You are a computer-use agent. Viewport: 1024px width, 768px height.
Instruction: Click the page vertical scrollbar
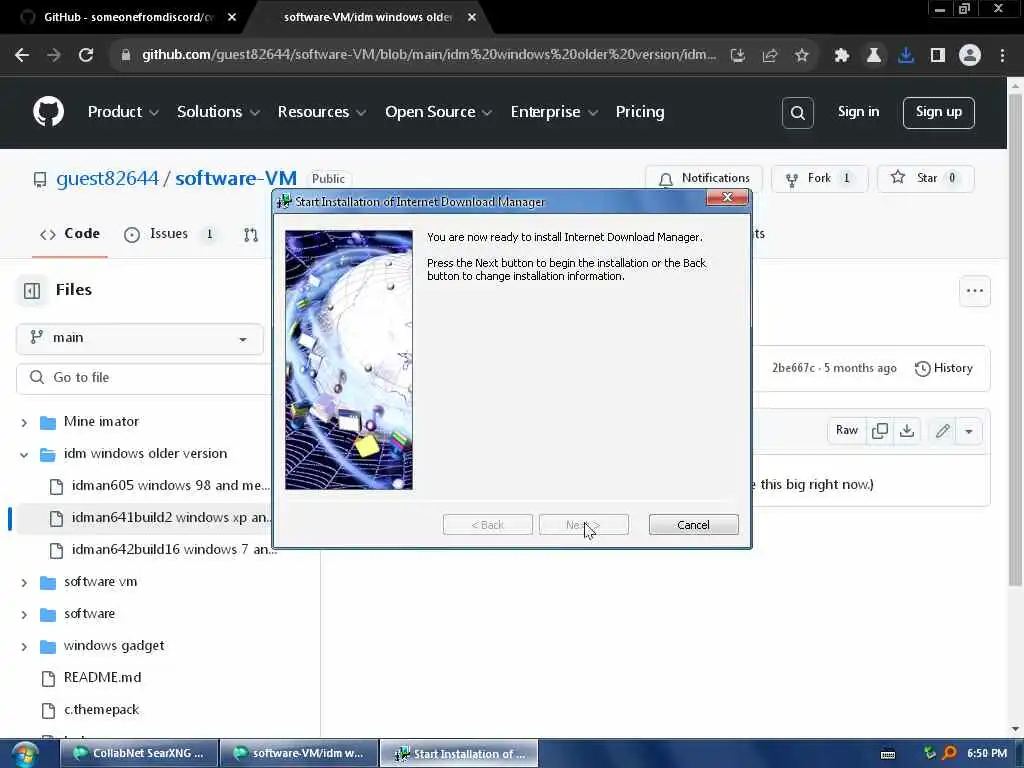(x=1015, y=340)
